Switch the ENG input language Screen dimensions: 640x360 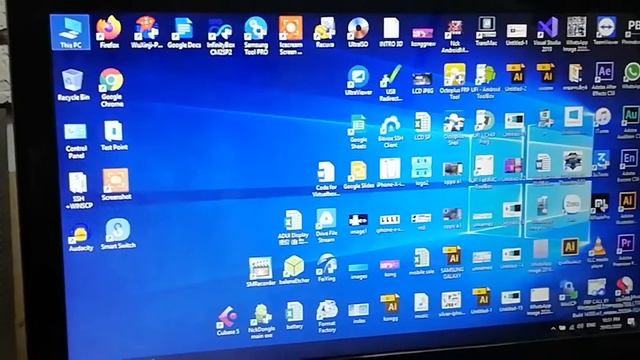(x=591, y=326)
